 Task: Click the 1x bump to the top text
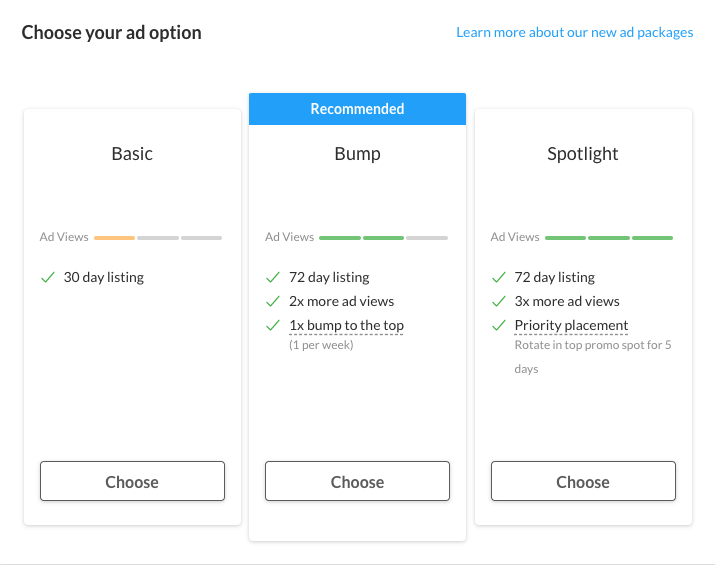pos(346,325)
